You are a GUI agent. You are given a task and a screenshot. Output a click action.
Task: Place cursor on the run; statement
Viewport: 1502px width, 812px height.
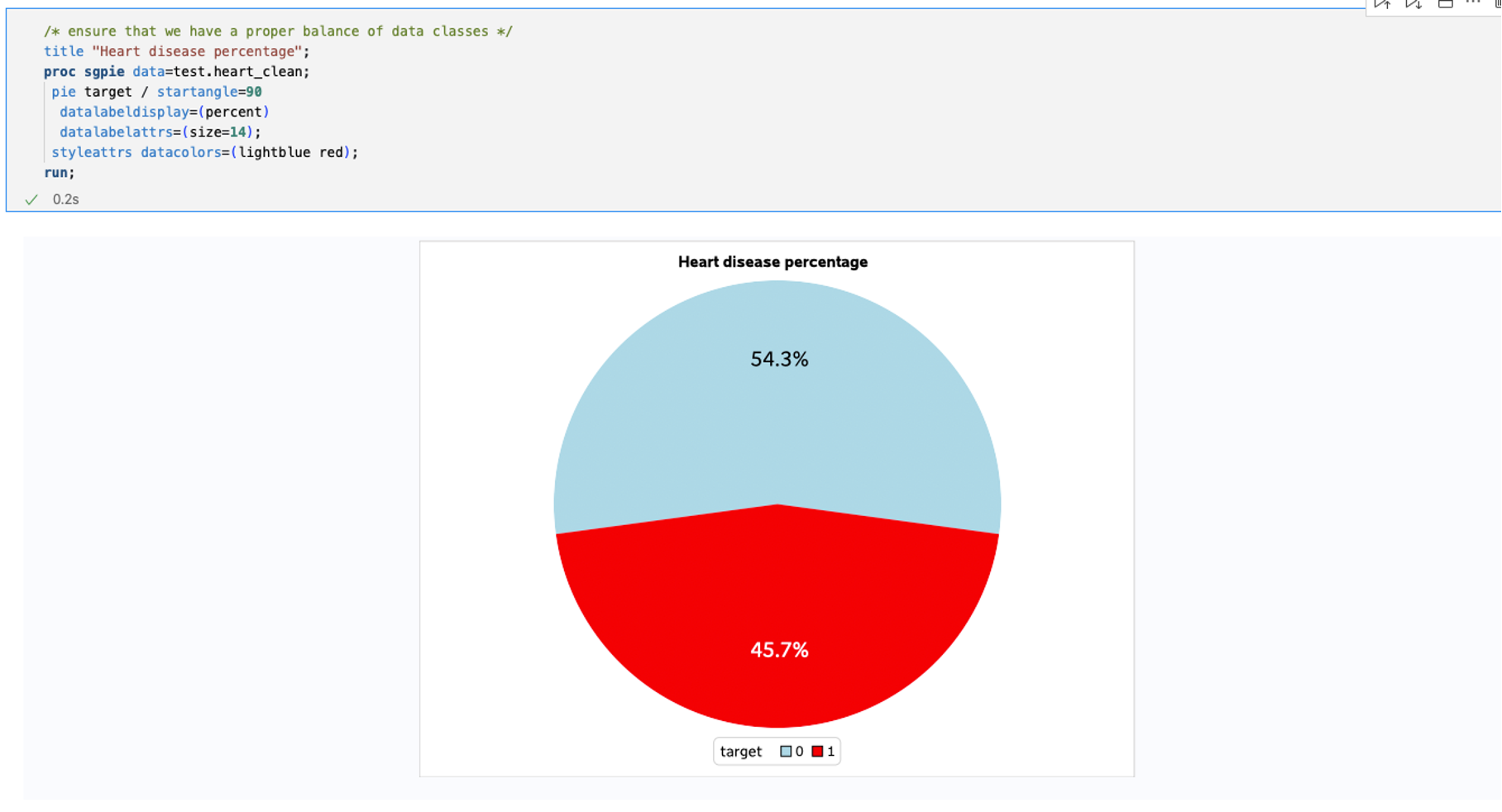[60, 173]
